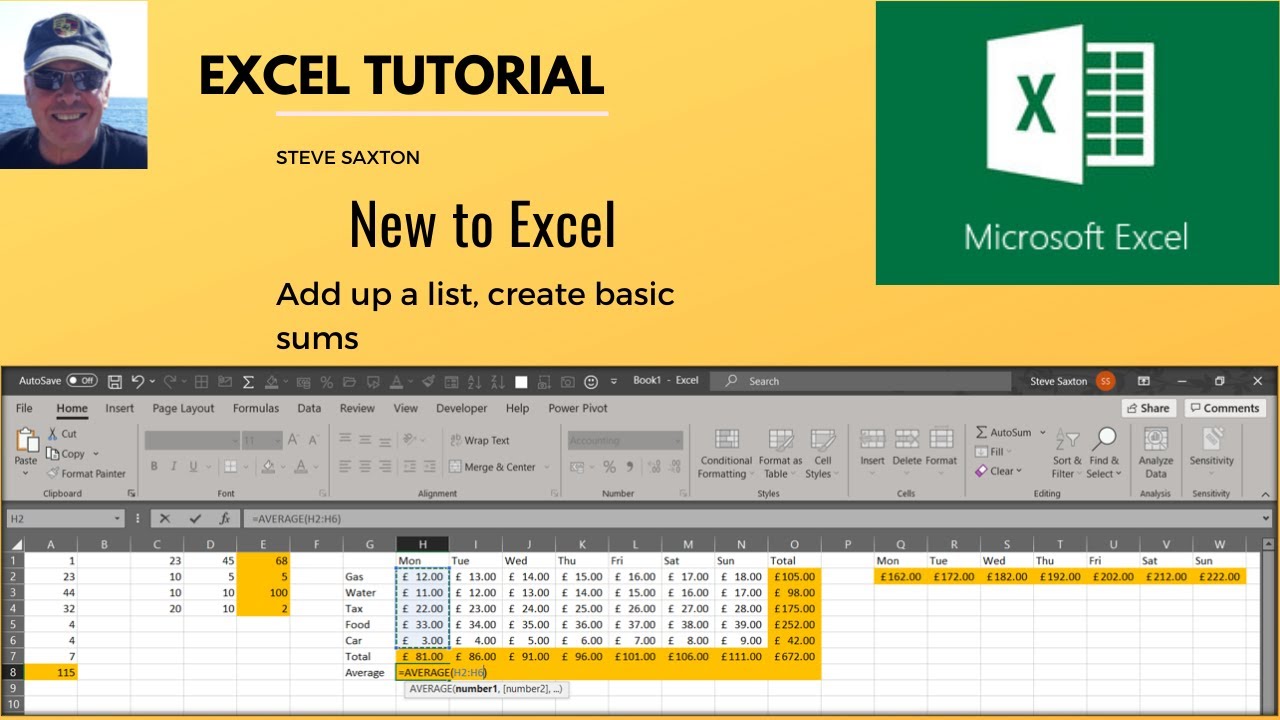The width and height of the screenshot is (1280, 720).
Task: Click Sort A to Z icon
Action: (474, 382)
